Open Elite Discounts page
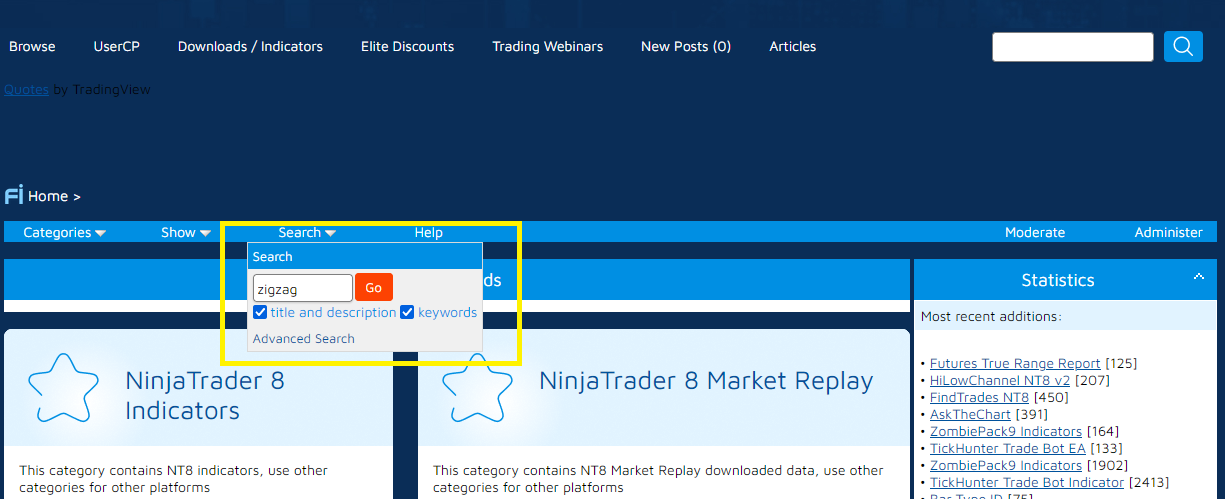Screen dimensions: 1225x499 (407, 46)
